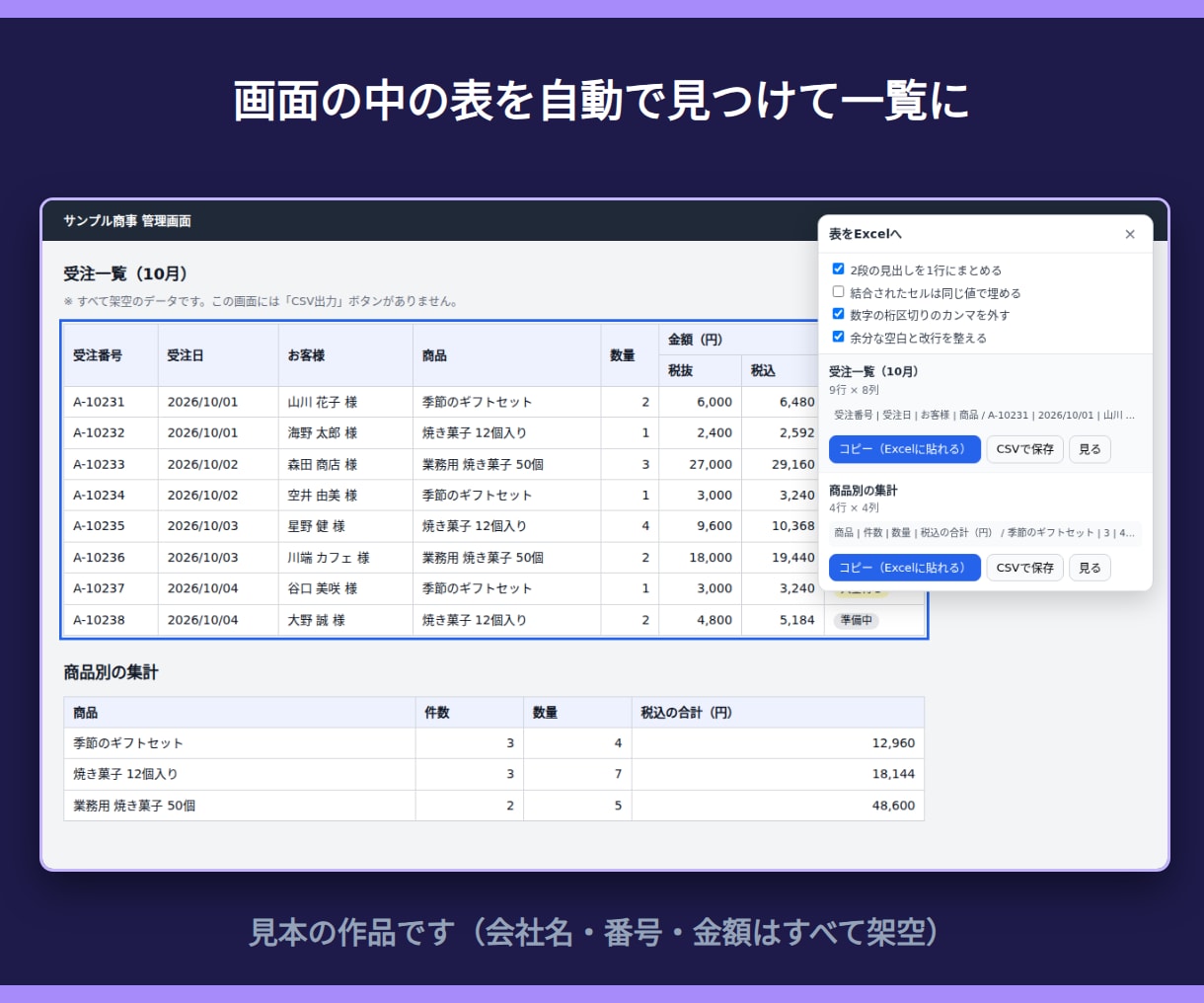The image size is (1204, 1003).
Task: Save 受注一覧（10月）table as CSV
Action: (1025, 449)
